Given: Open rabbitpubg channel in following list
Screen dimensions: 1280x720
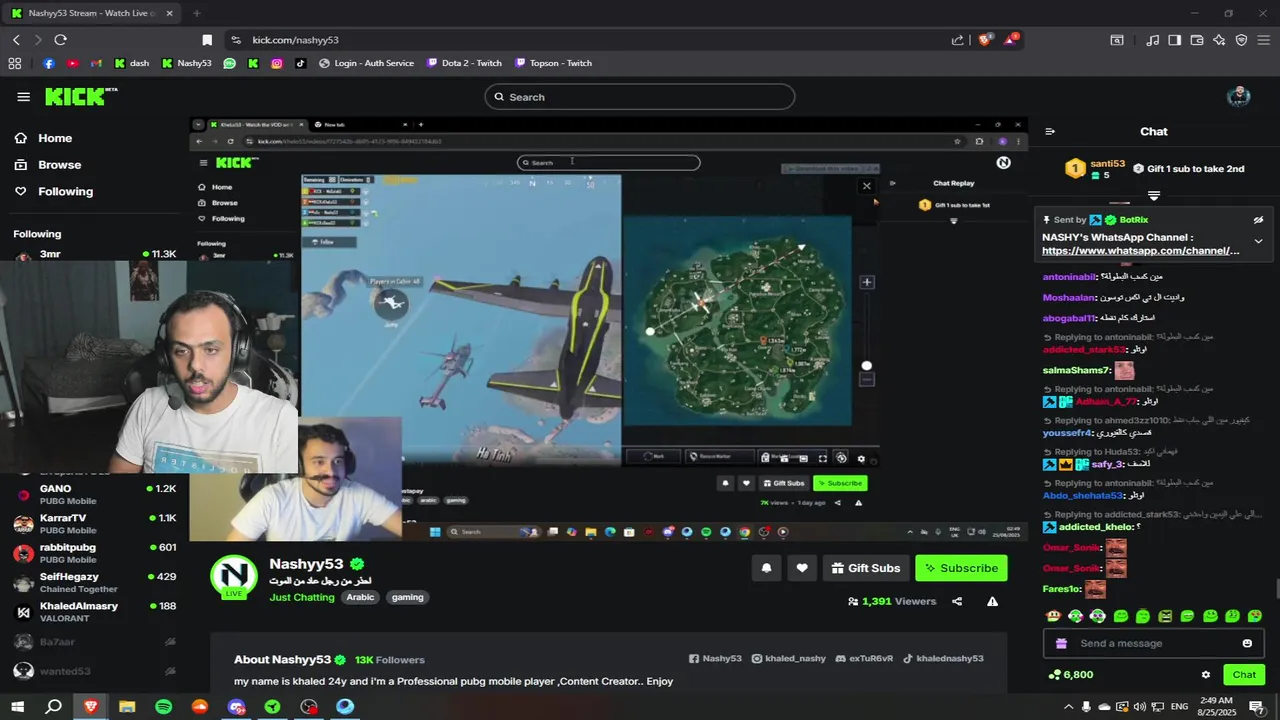Looking at the screenshot, I should pos(95,553).
